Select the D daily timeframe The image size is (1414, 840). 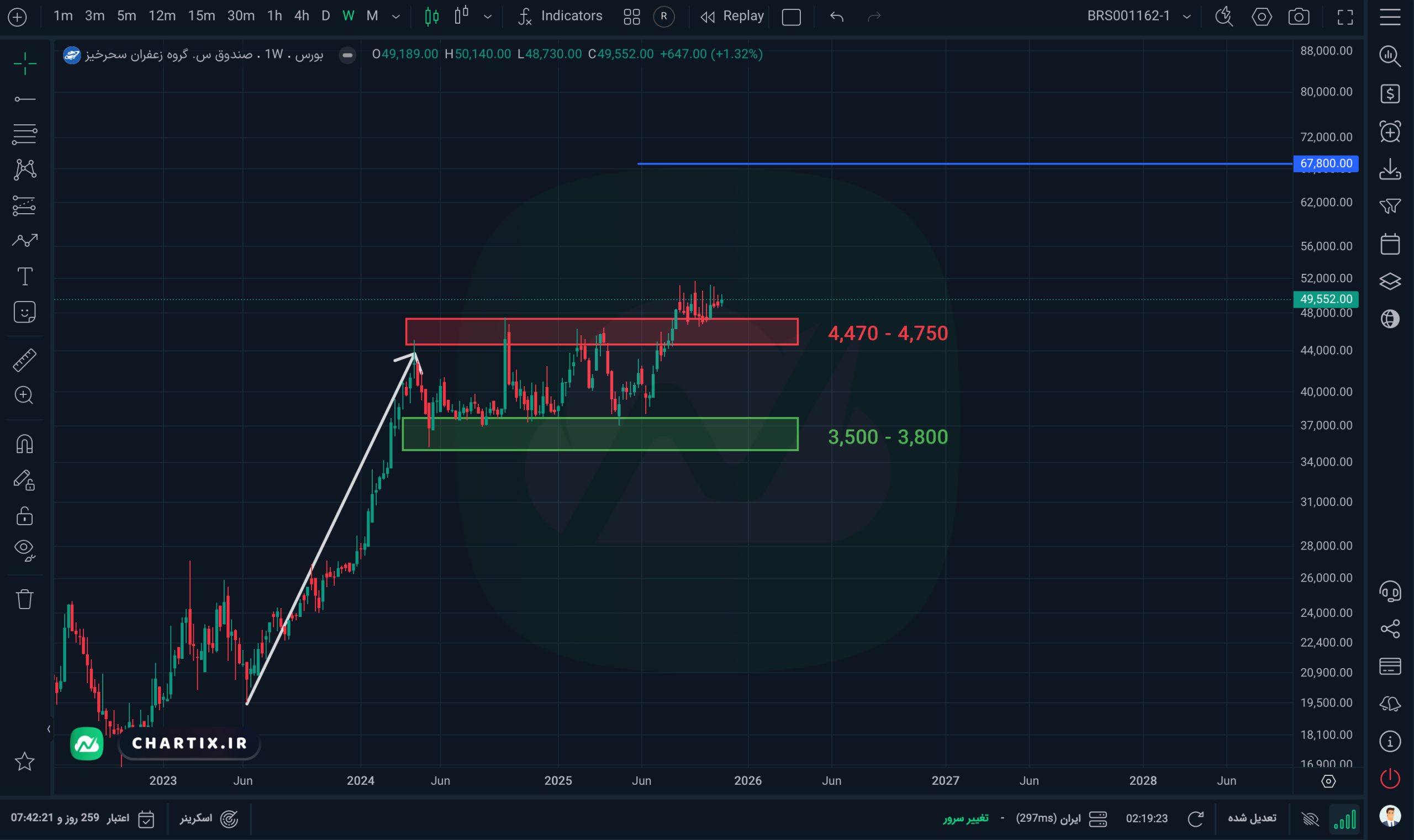coord(325,16)
